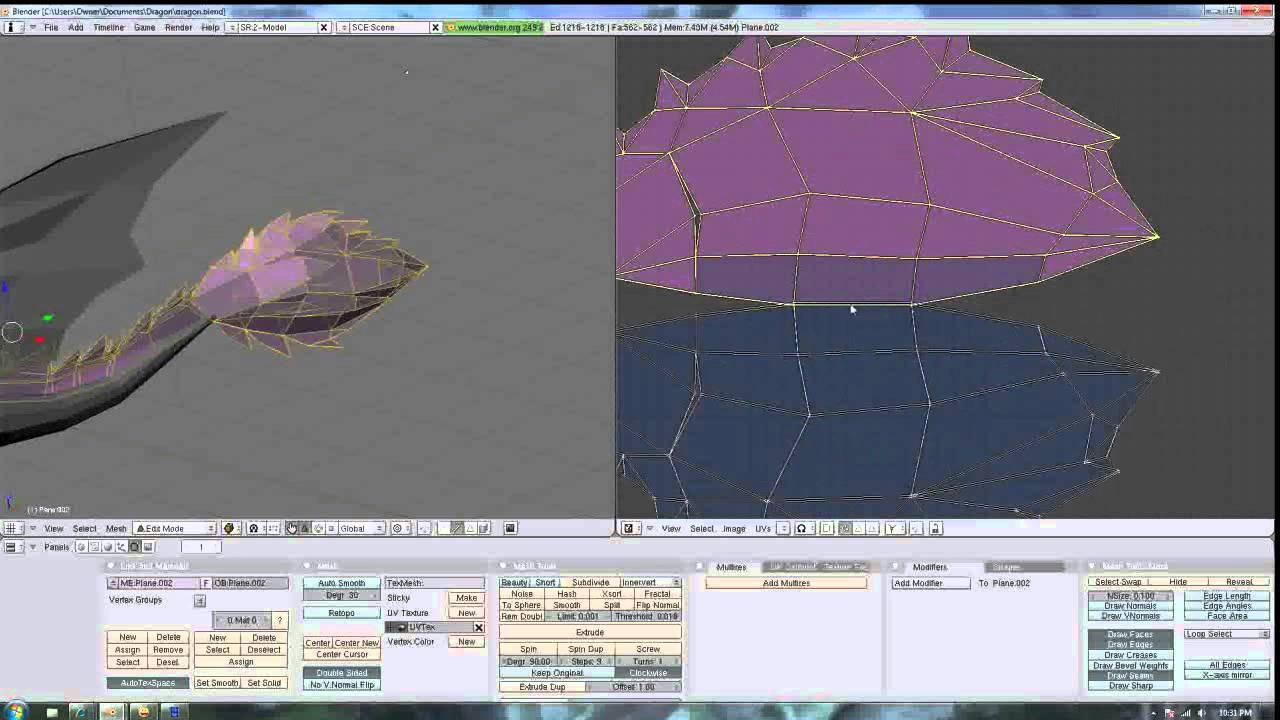Open the Loop Select dropdown
The image size is (1280, 720).
pos(1226,634)
